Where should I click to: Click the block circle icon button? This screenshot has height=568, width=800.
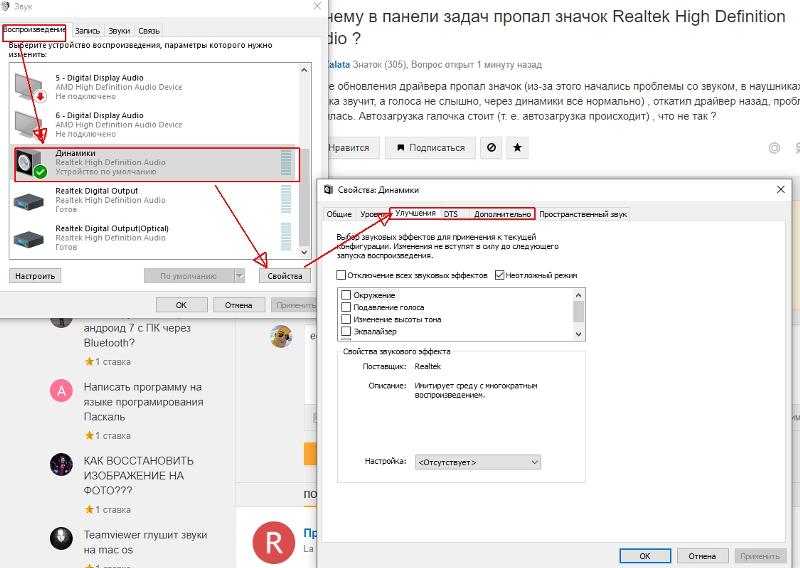coord(491,147)
